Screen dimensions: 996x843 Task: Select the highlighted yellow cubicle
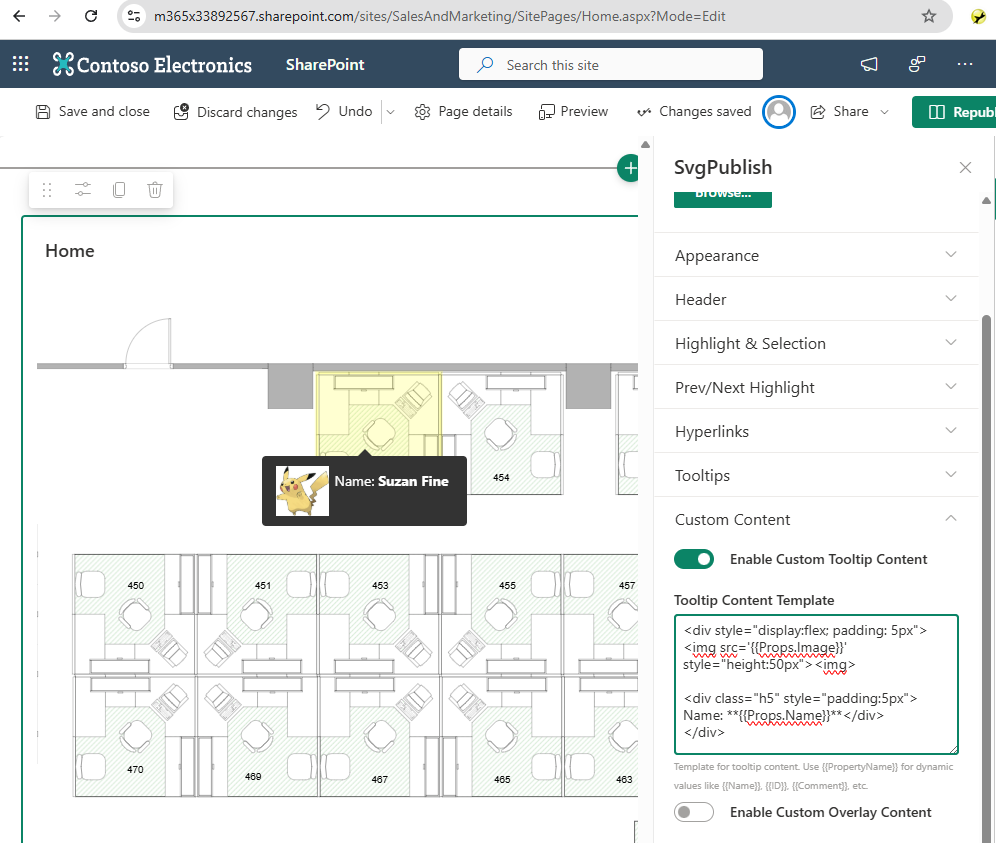pos(379,414)
